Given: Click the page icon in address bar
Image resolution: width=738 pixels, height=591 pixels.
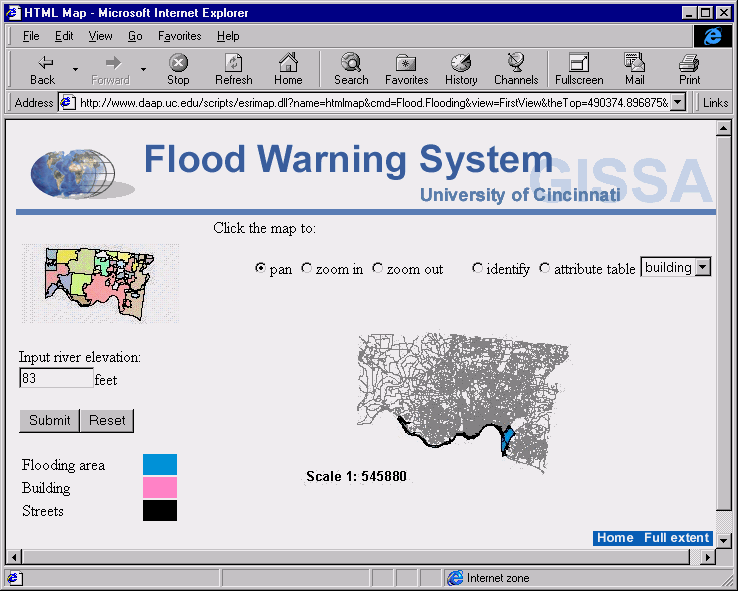Looking at the screenshot, I should click(x=68, y=102).
